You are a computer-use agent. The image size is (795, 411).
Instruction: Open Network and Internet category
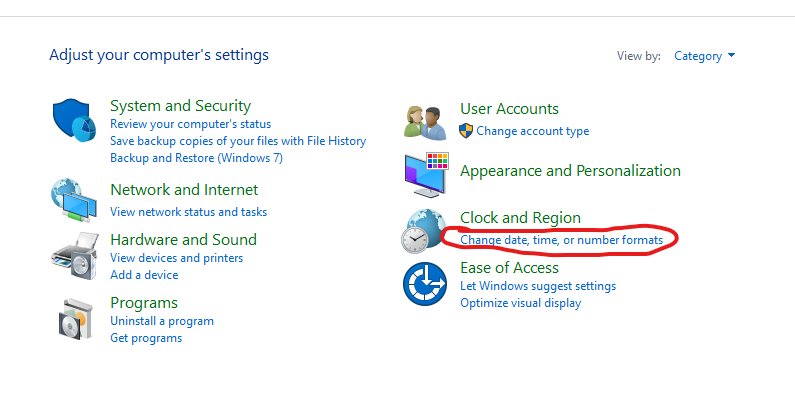(x=184, y=190)
